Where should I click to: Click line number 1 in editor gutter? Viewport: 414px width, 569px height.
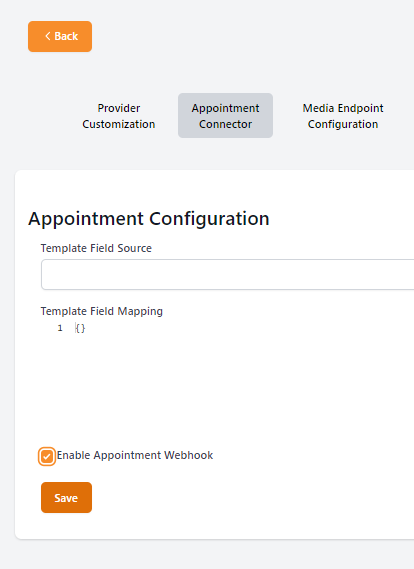60,328
